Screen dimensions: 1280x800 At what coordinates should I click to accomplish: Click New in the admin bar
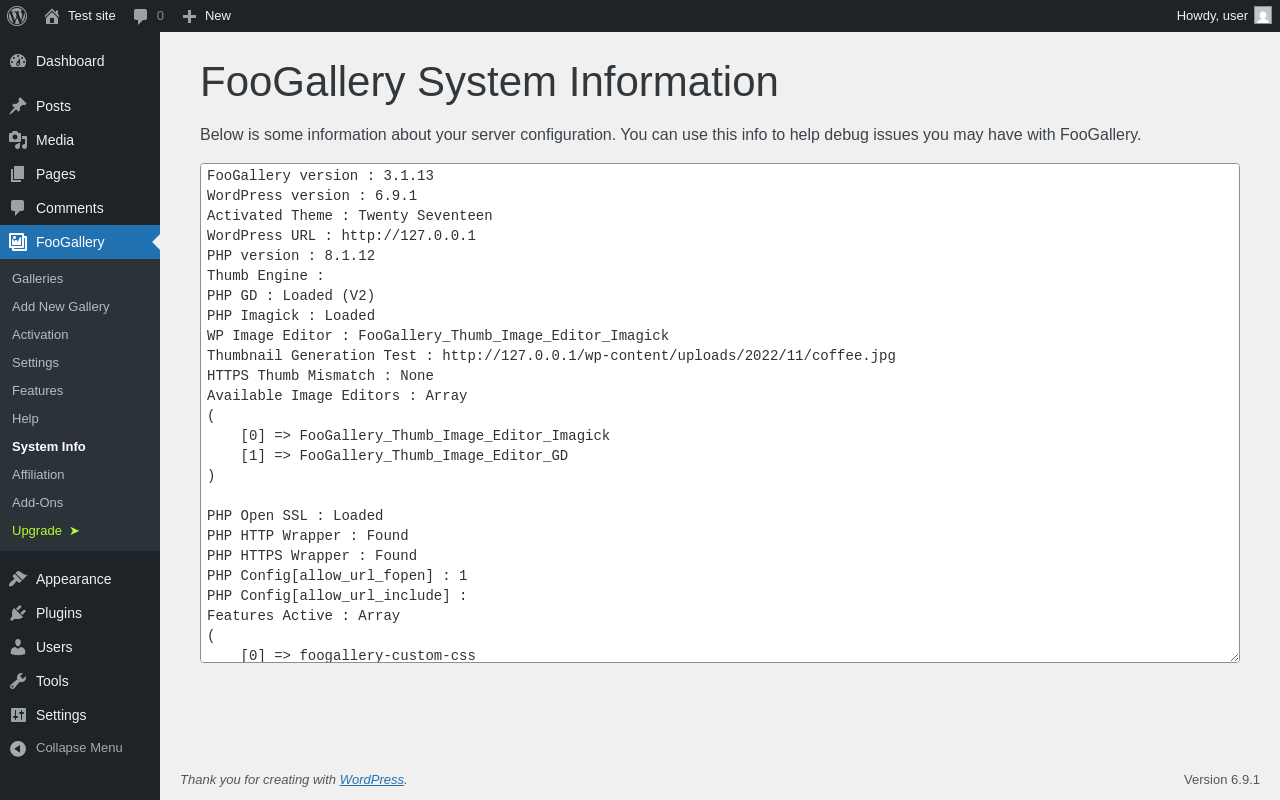(x=207, y=16)
